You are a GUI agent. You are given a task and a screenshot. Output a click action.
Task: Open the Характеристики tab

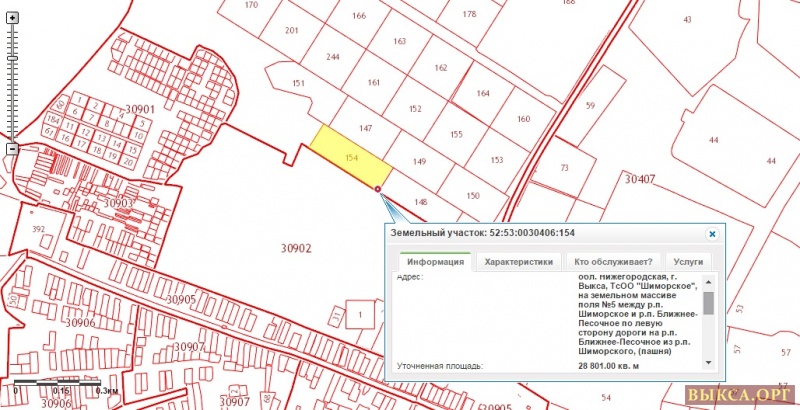(519, 262)
